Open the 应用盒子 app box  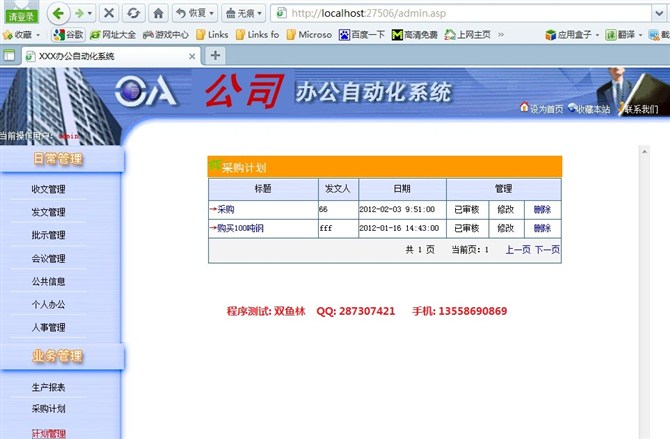569,35
